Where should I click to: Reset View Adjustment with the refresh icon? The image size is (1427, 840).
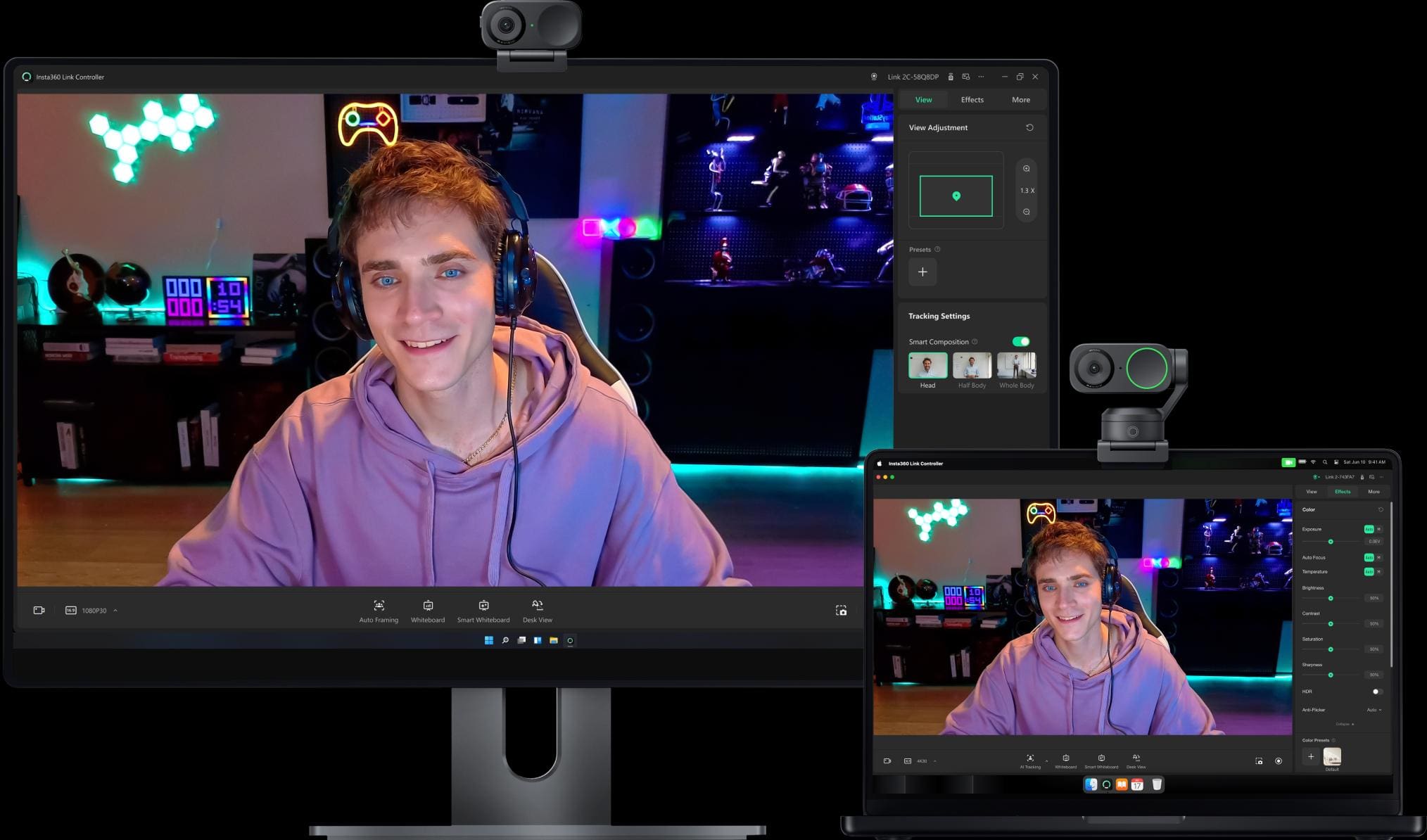tap(1029, 127)
